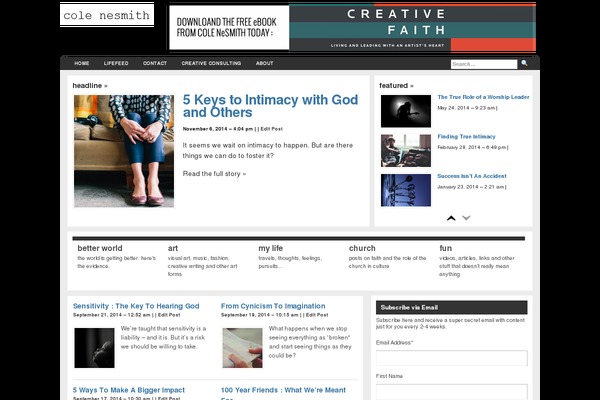Click the Sensitivity post dark thumbnail

click(95, 348)
